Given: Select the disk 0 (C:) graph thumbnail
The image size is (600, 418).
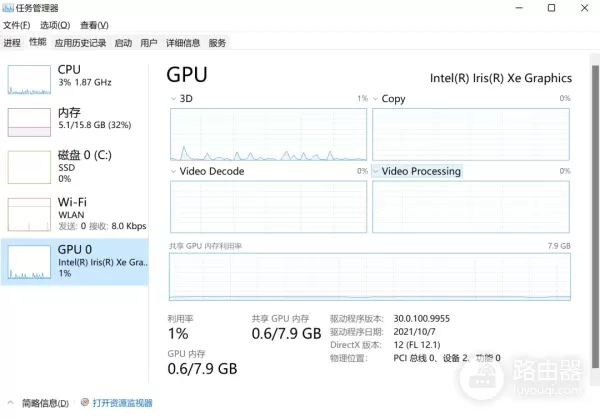Looking at the screenshot, I should (29, 166).
